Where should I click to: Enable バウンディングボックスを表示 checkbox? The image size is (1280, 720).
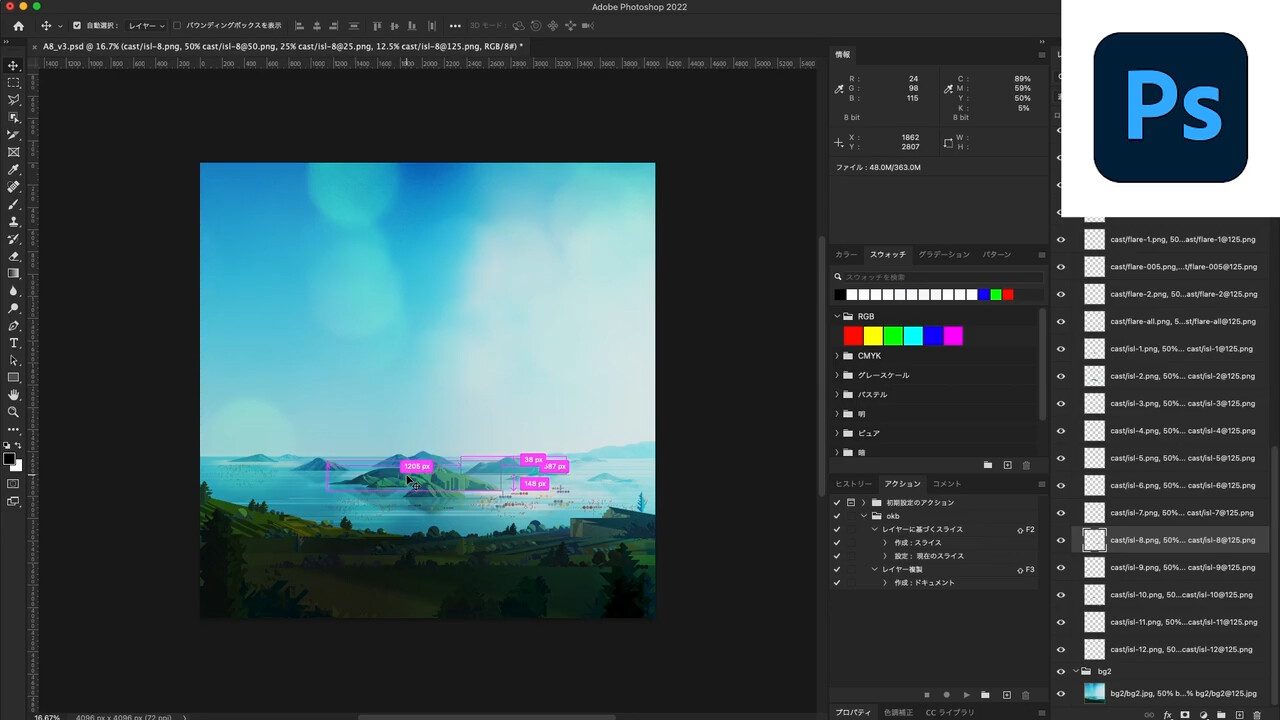(x=177, y=26)
